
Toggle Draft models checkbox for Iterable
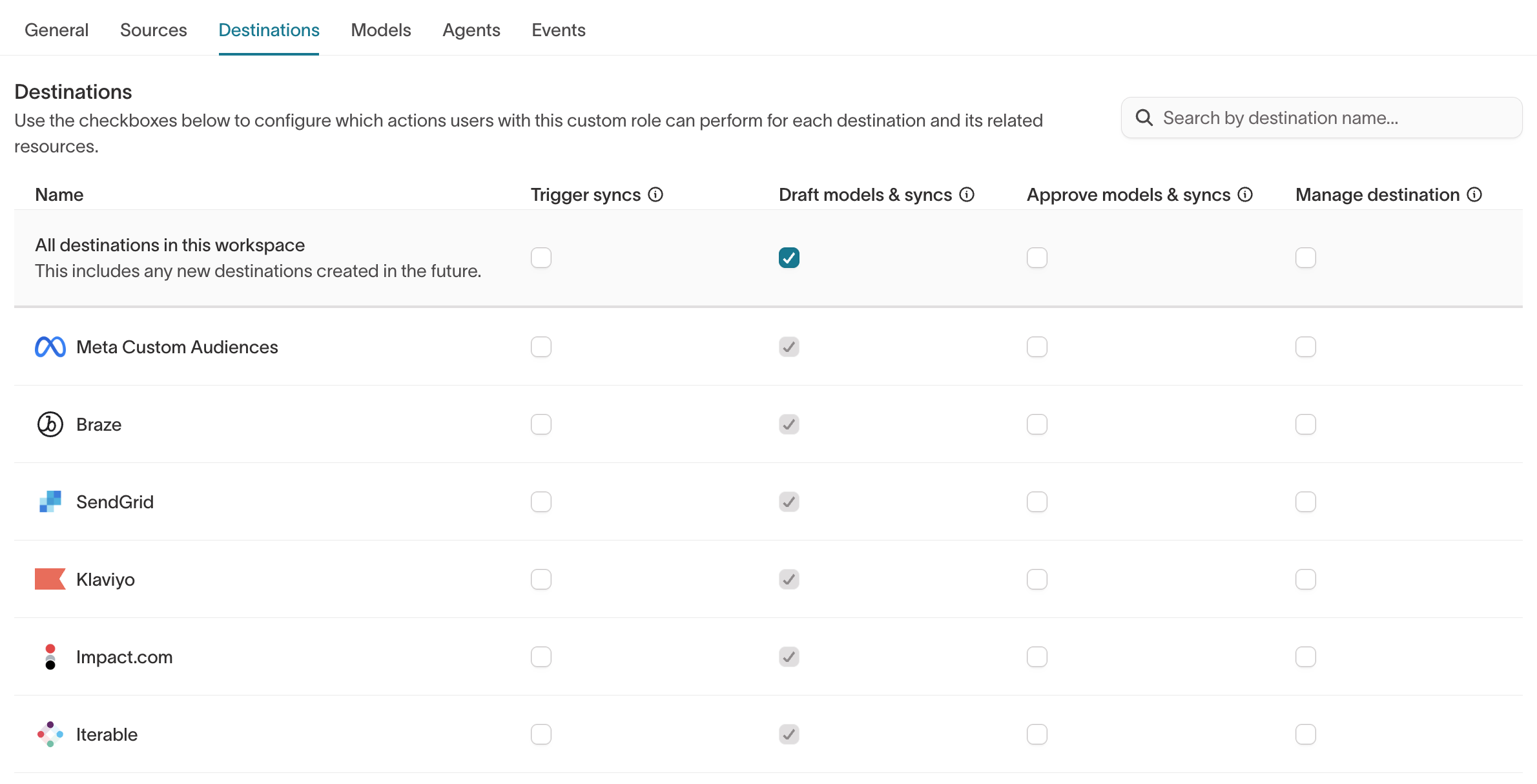pyautogui.click(x=789, y=734)
